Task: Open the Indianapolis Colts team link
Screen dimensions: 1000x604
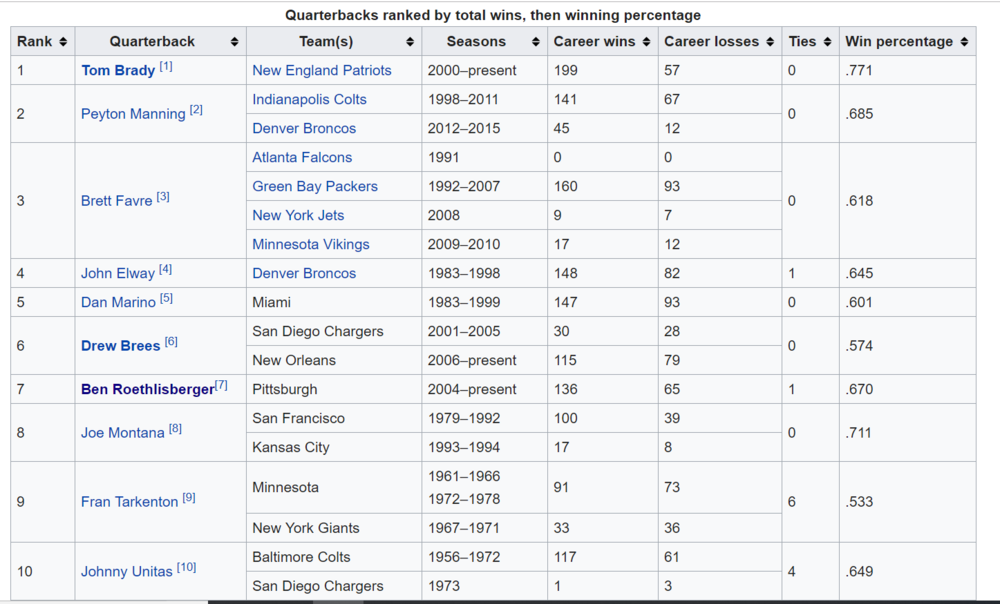Action: [309, 99]
